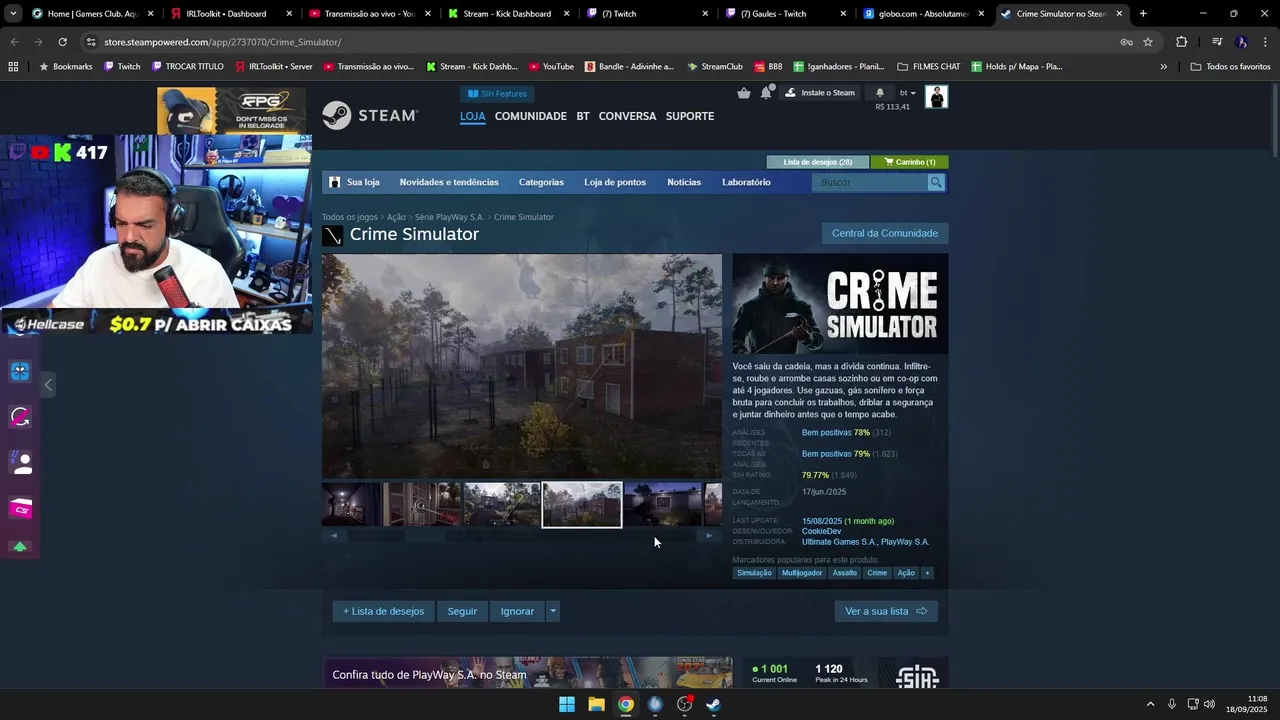Click the Steam logo in header

pyautogui.click(x=369, y=116)
